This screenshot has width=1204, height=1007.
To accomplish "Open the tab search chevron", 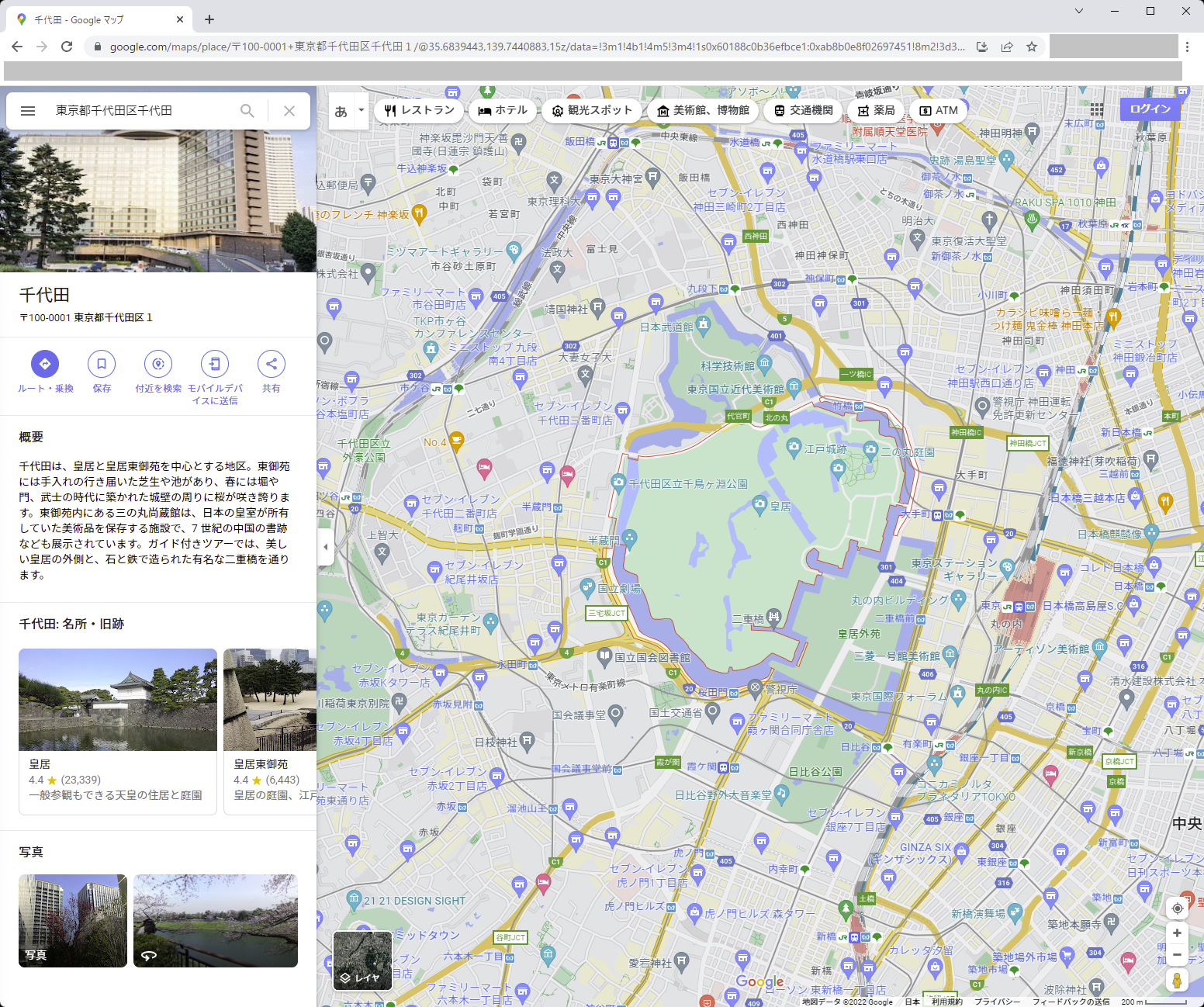I will click(x=1078, y=11).
